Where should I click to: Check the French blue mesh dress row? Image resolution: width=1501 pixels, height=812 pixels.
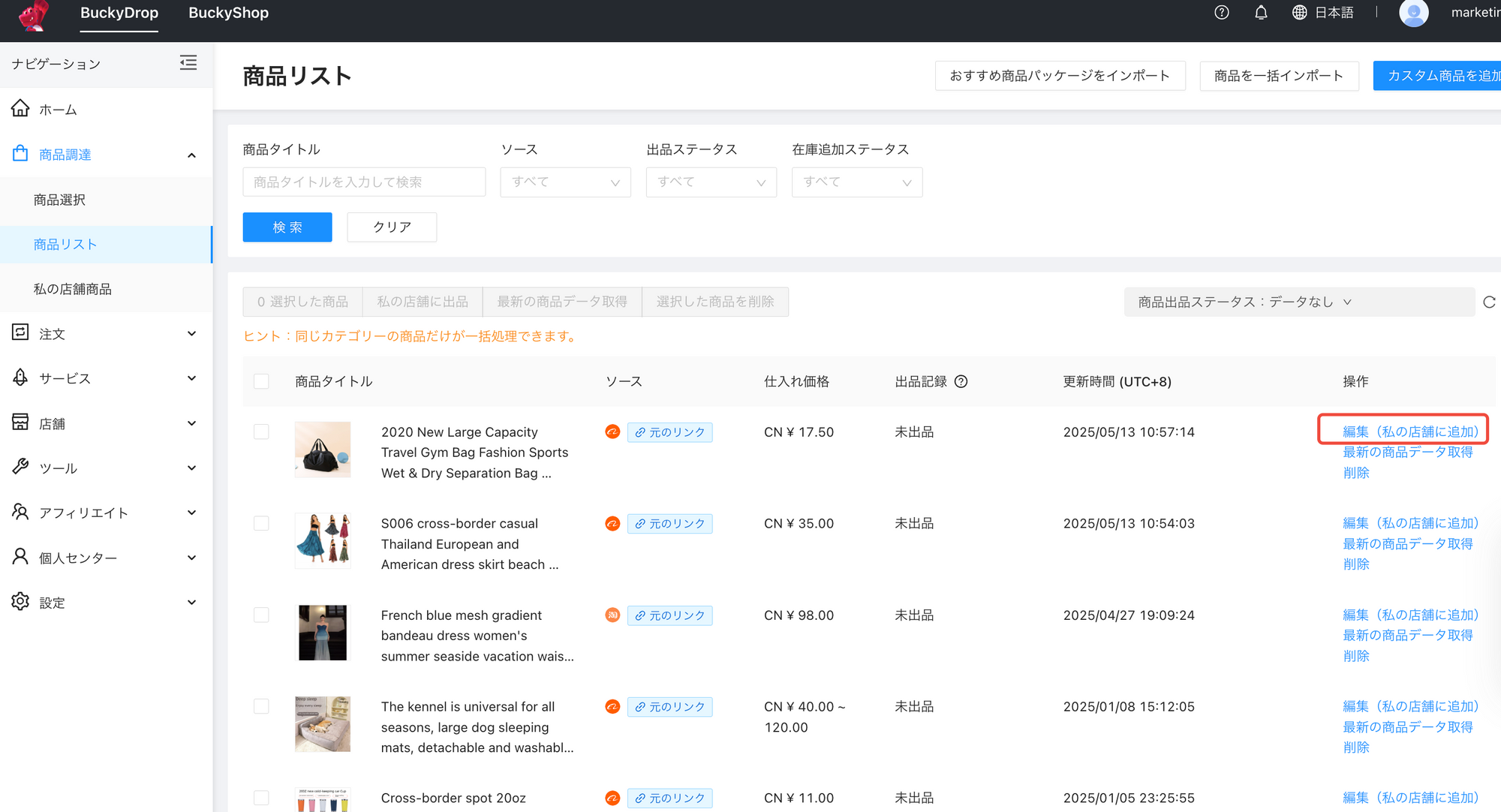tap(261, 615)
